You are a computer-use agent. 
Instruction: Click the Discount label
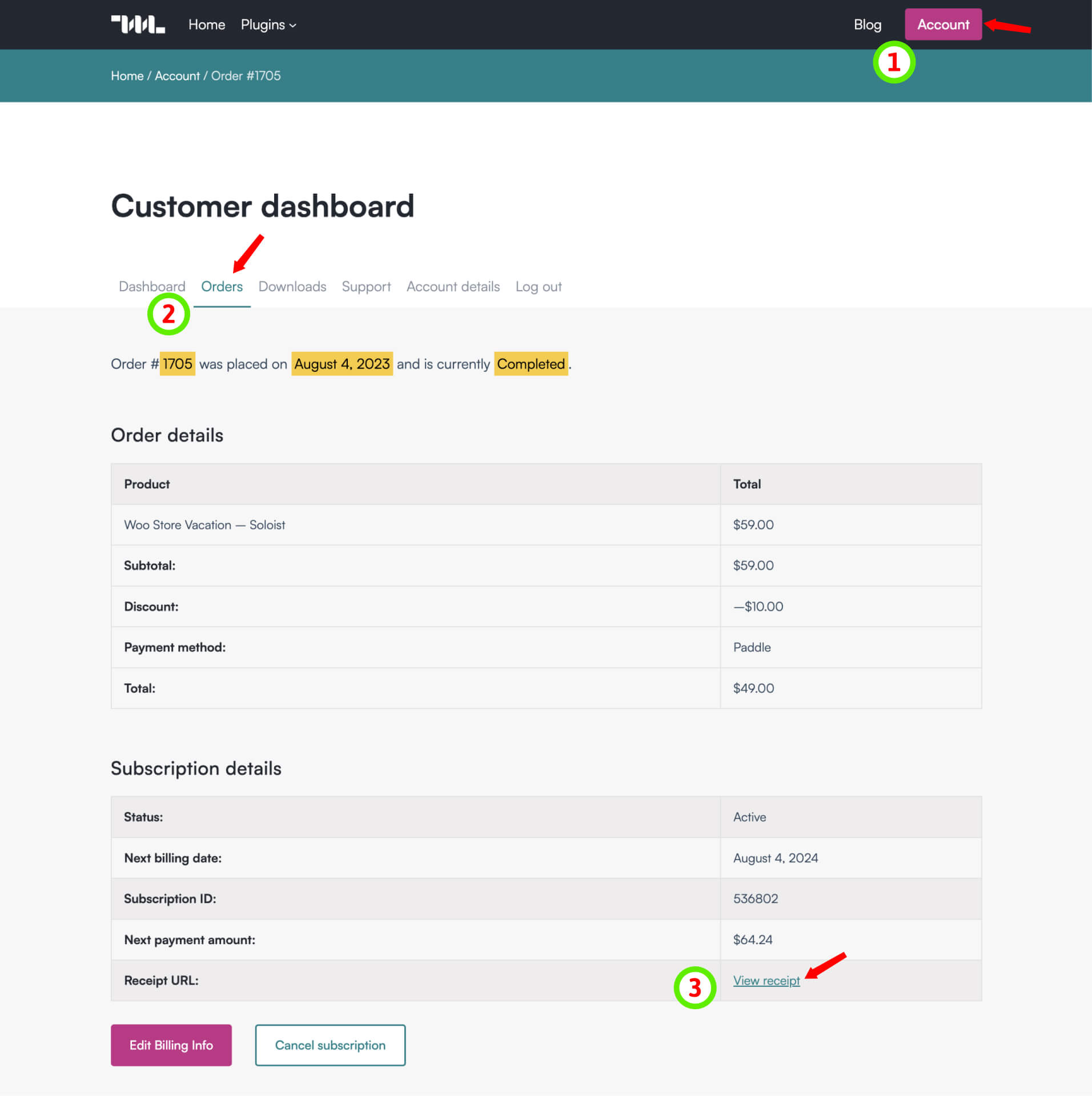151,607
